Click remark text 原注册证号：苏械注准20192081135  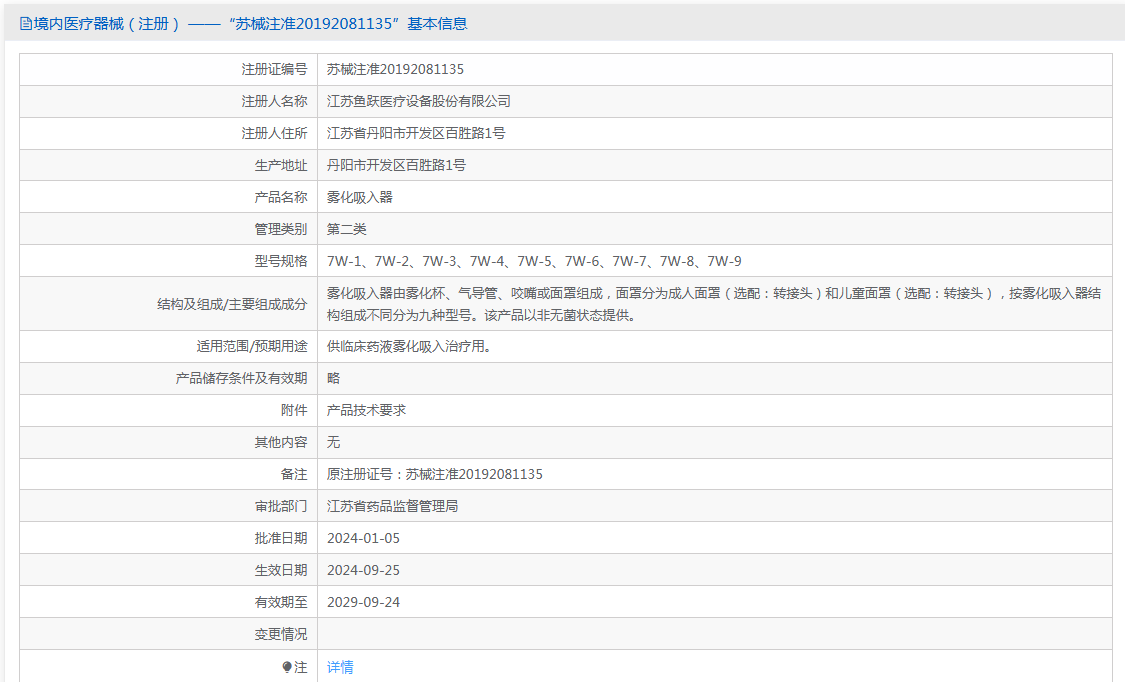(x=435, y=474)
